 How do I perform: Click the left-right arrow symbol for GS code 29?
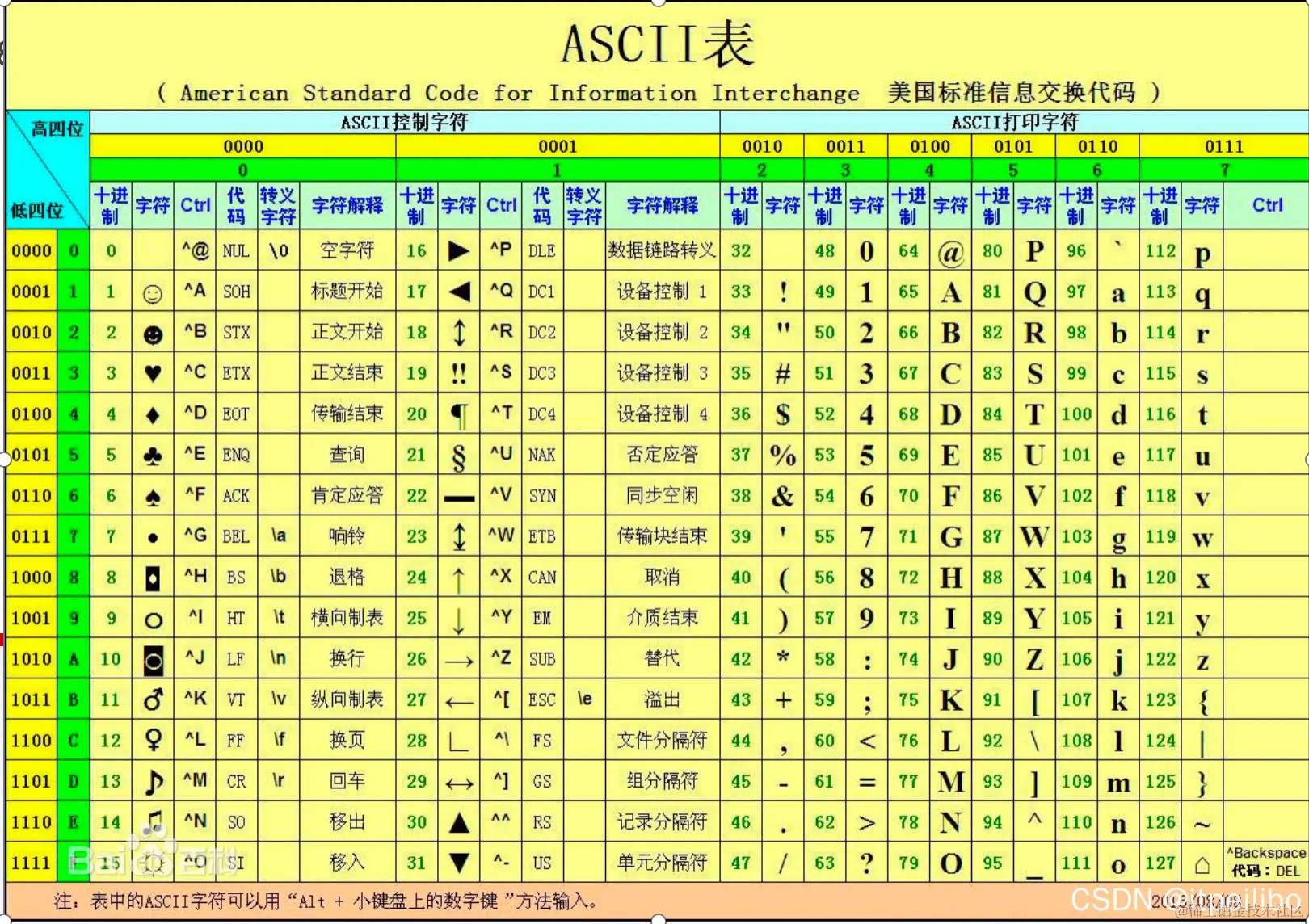click(458, 781)
